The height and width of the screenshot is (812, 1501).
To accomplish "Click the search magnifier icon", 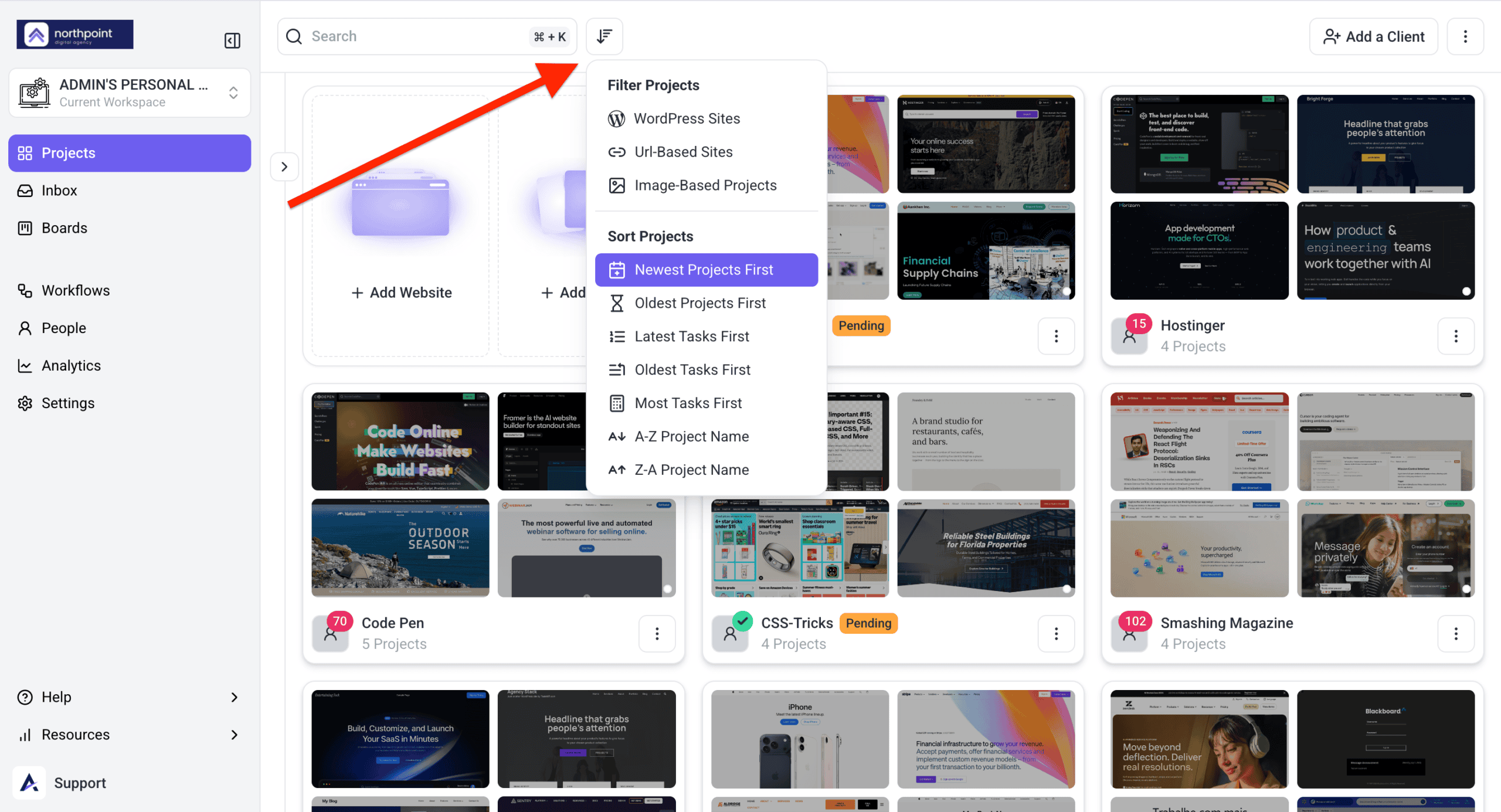I will [294, 36].
